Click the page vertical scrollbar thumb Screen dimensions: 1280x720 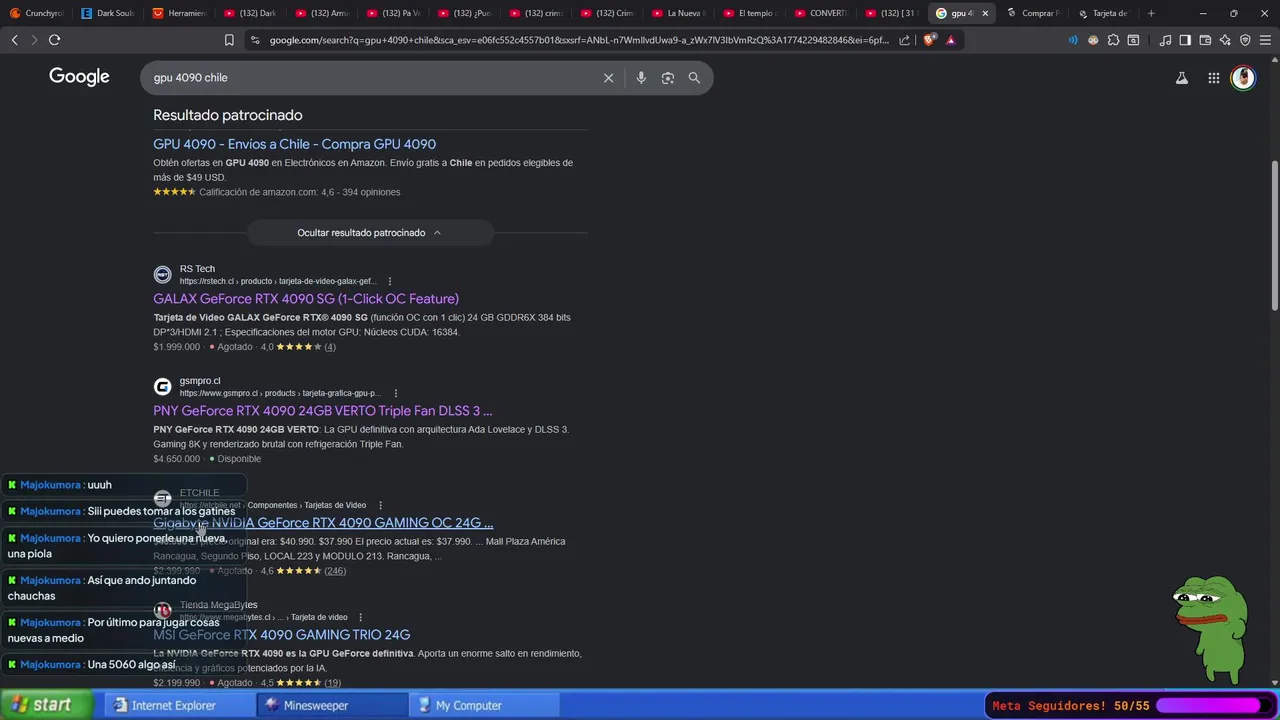(x=1274, y=235)
